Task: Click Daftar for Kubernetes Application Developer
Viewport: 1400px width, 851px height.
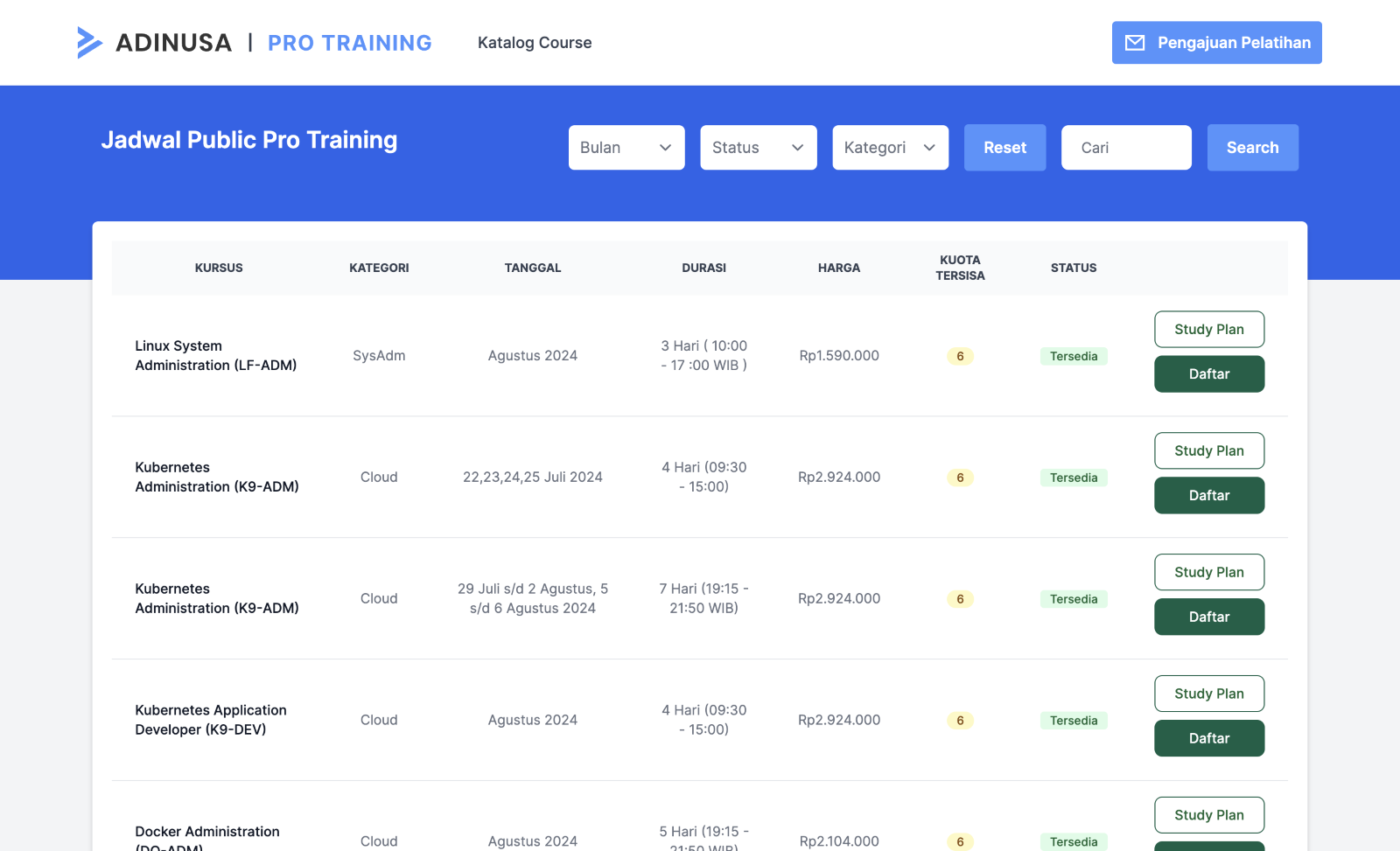Action: 1208,739
